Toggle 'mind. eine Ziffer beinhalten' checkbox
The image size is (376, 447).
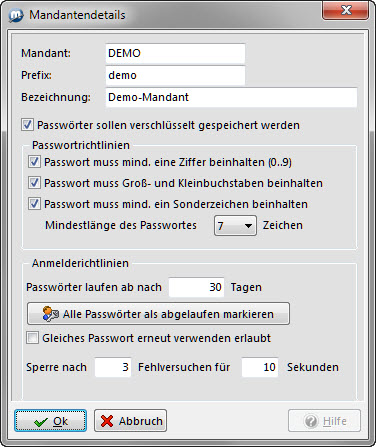pos(34,162)
